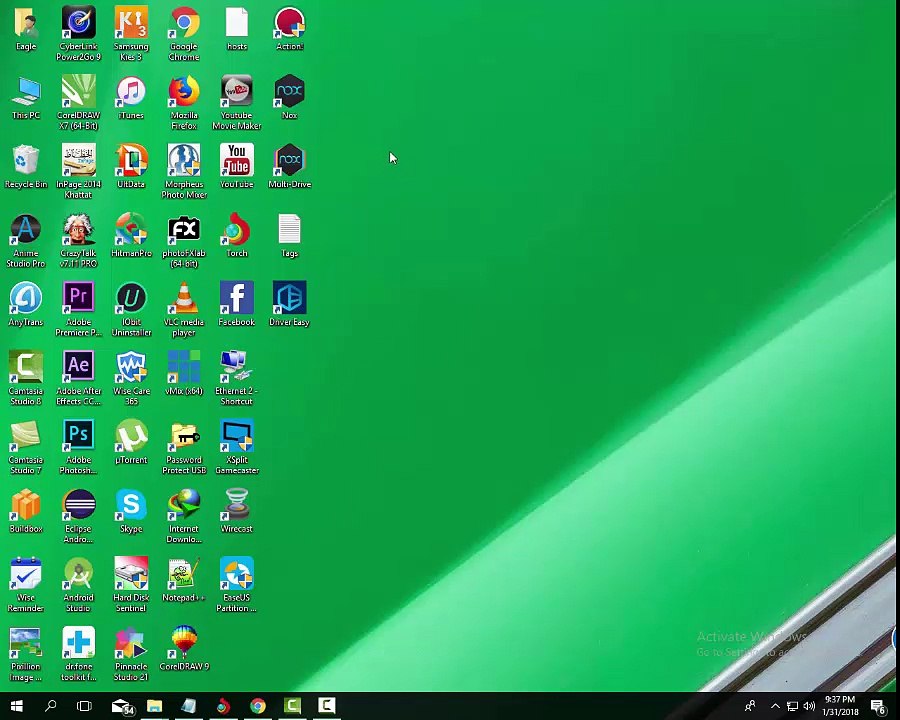Viewport: 900px width, 720px height.
Task: Open Action Center notifications
Action: 878,707
